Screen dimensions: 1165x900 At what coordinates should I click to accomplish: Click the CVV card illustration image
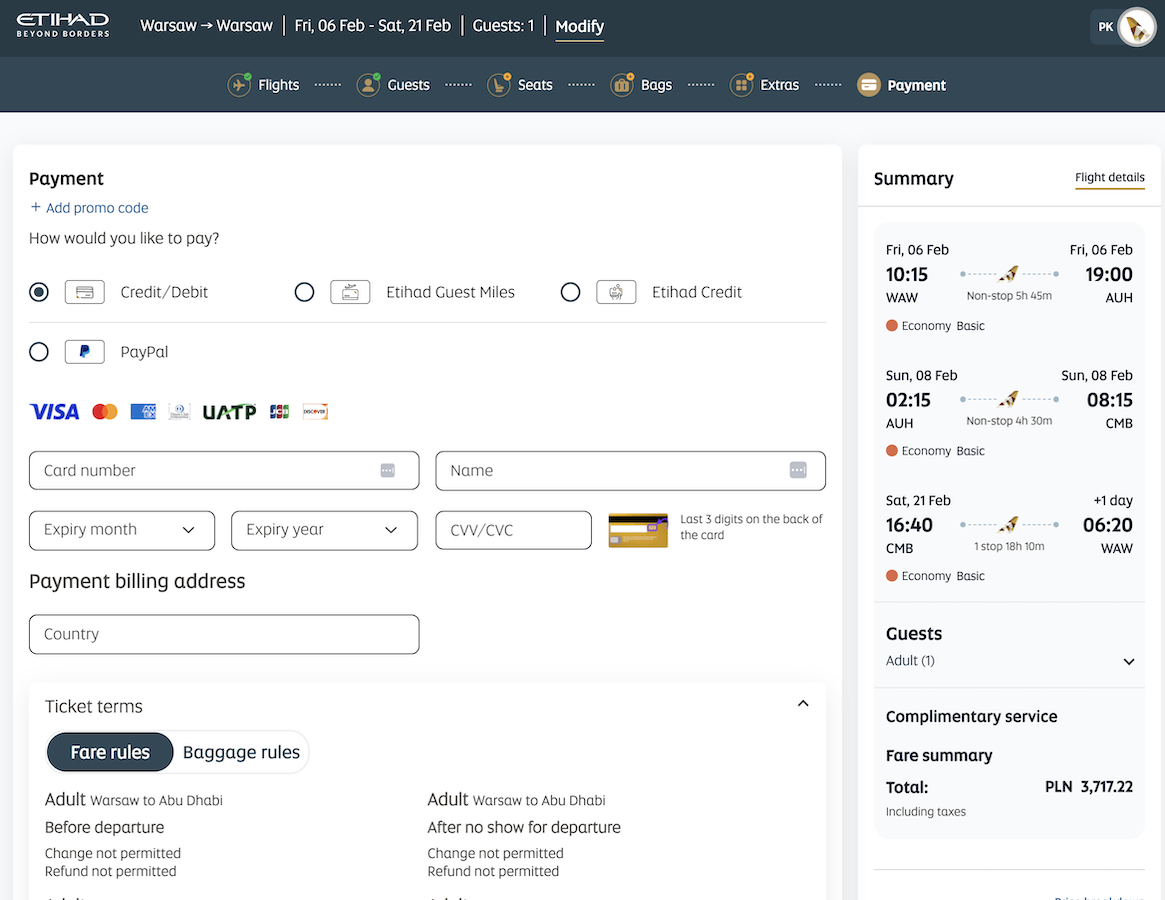637,530
